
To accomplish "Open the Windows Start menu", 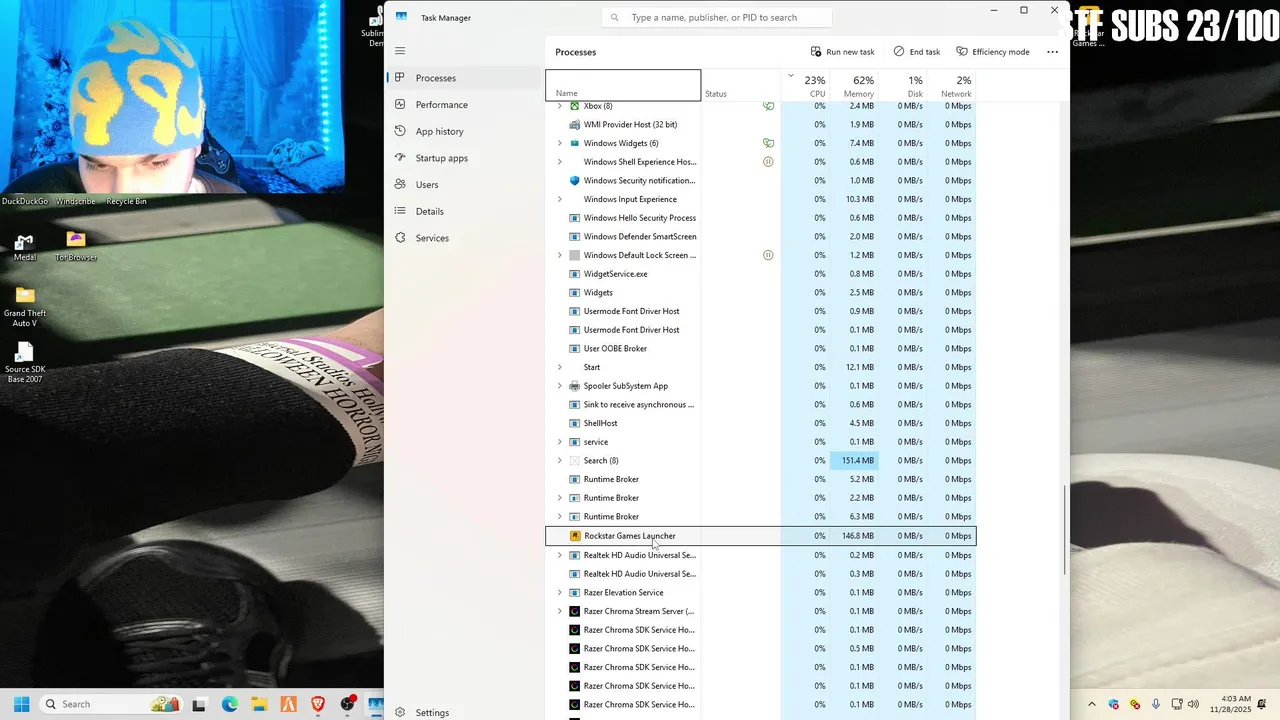I will point(21,704).
